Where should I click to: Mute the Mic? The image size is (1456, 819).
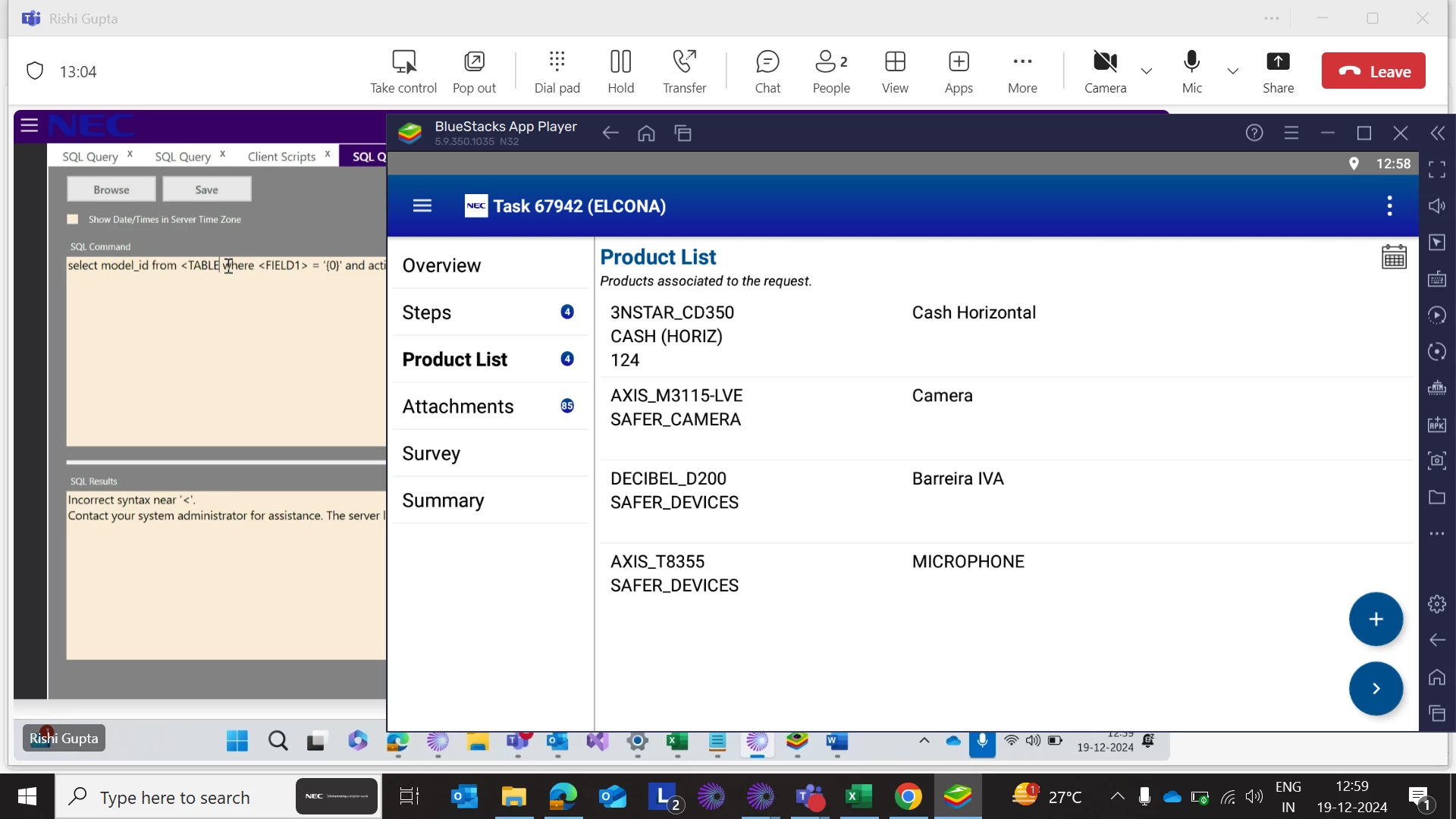click(x=1192, y=72)
